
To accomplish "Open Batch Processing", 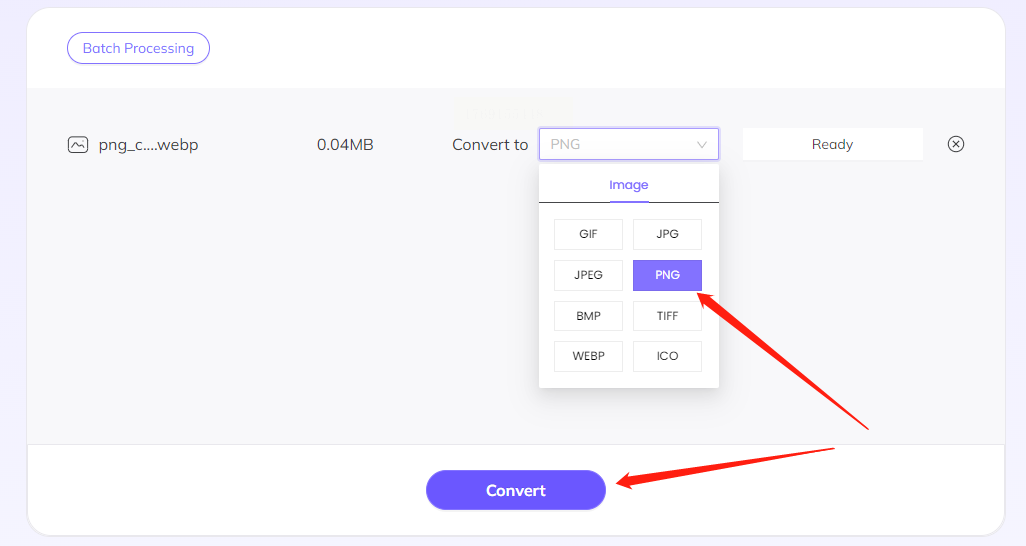I will pos(138,48).
